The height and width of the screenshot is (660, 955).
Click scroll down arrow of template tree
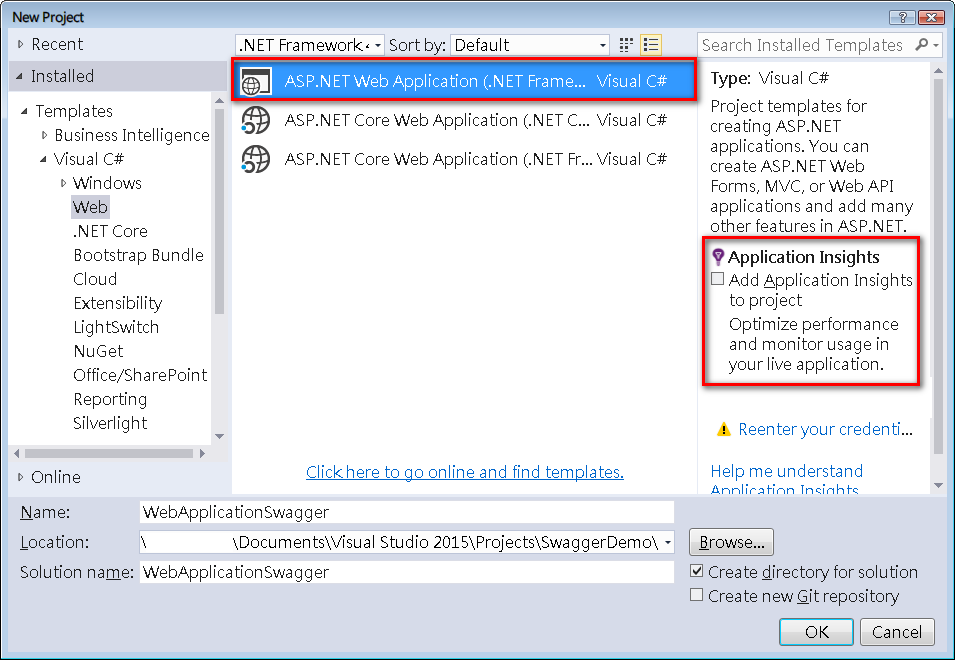coord(219,437)
